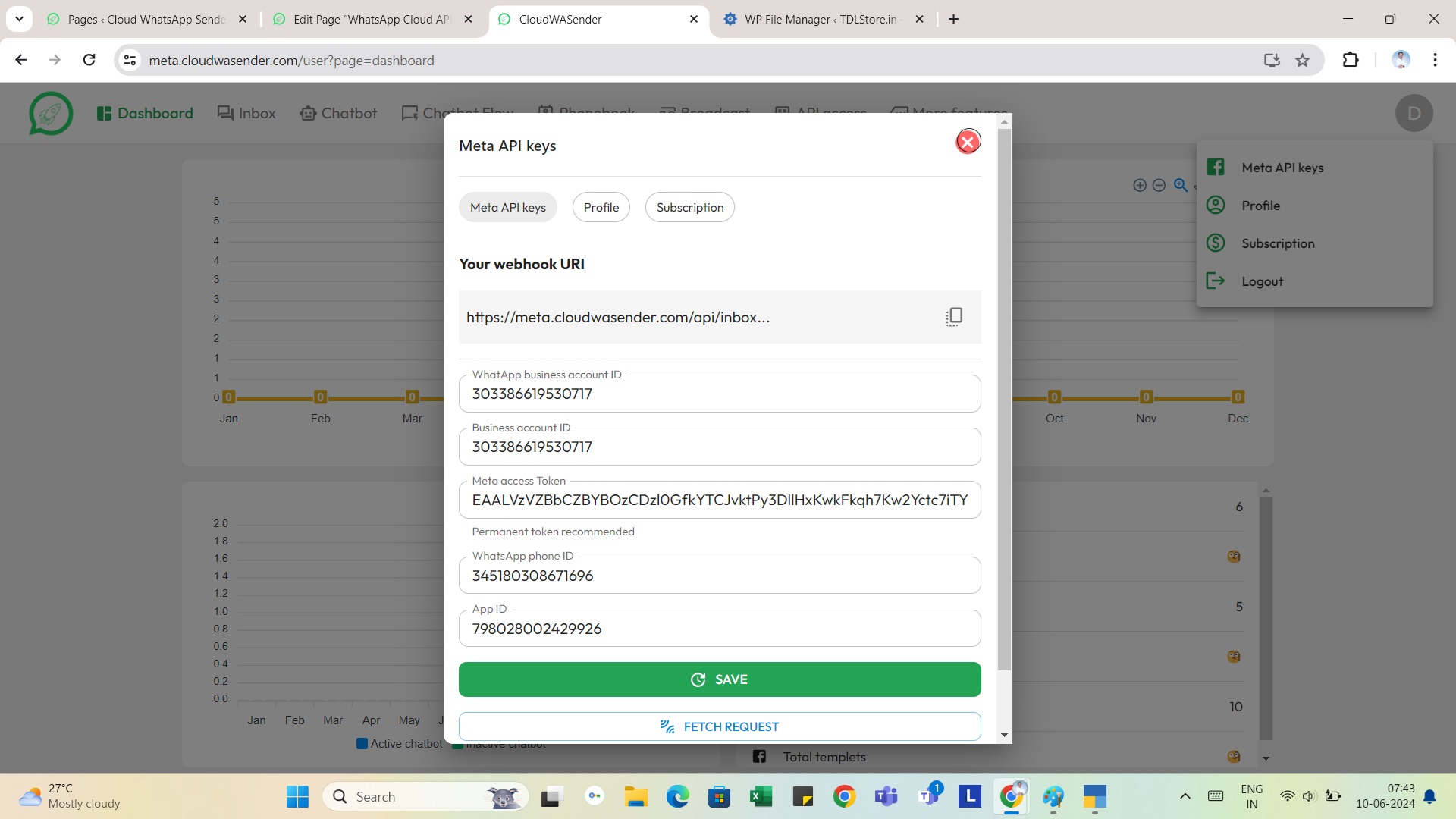The height and width of the screenshot is (819, 1456).
Task: Open Chrome three-dot menu
Action: tap(1435, 60)
